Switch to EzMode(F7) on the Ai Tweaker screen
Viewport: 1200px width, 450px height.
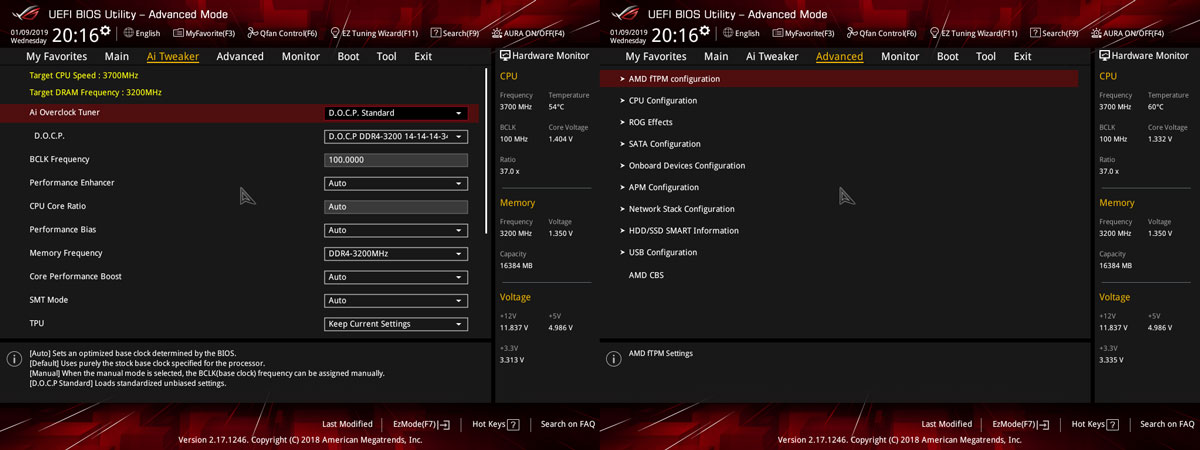pos(421,424)
